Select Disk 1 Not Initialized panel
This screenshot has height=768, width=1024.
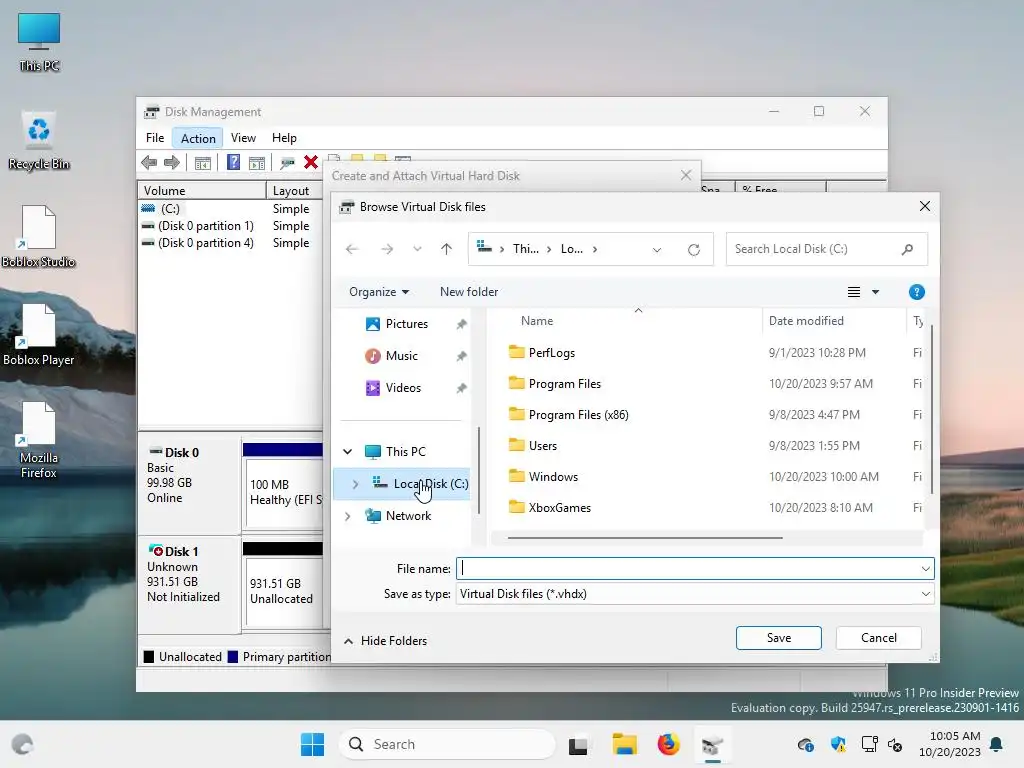coord(189,584)
